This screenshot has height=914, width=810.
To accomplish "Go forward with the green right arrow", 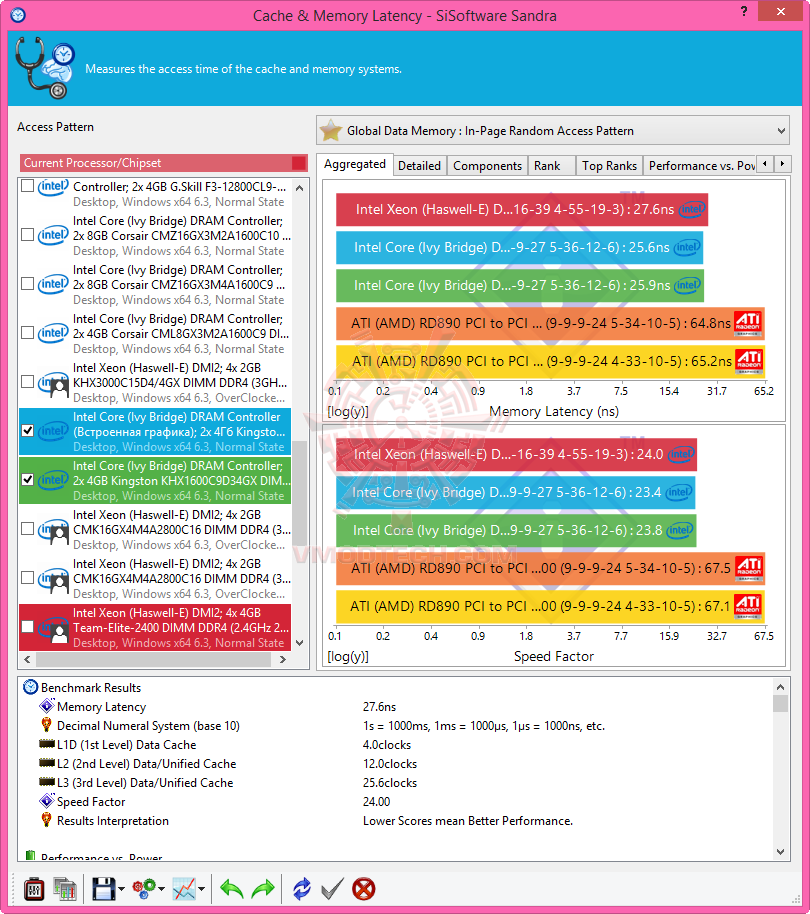I will pos(263,890).
